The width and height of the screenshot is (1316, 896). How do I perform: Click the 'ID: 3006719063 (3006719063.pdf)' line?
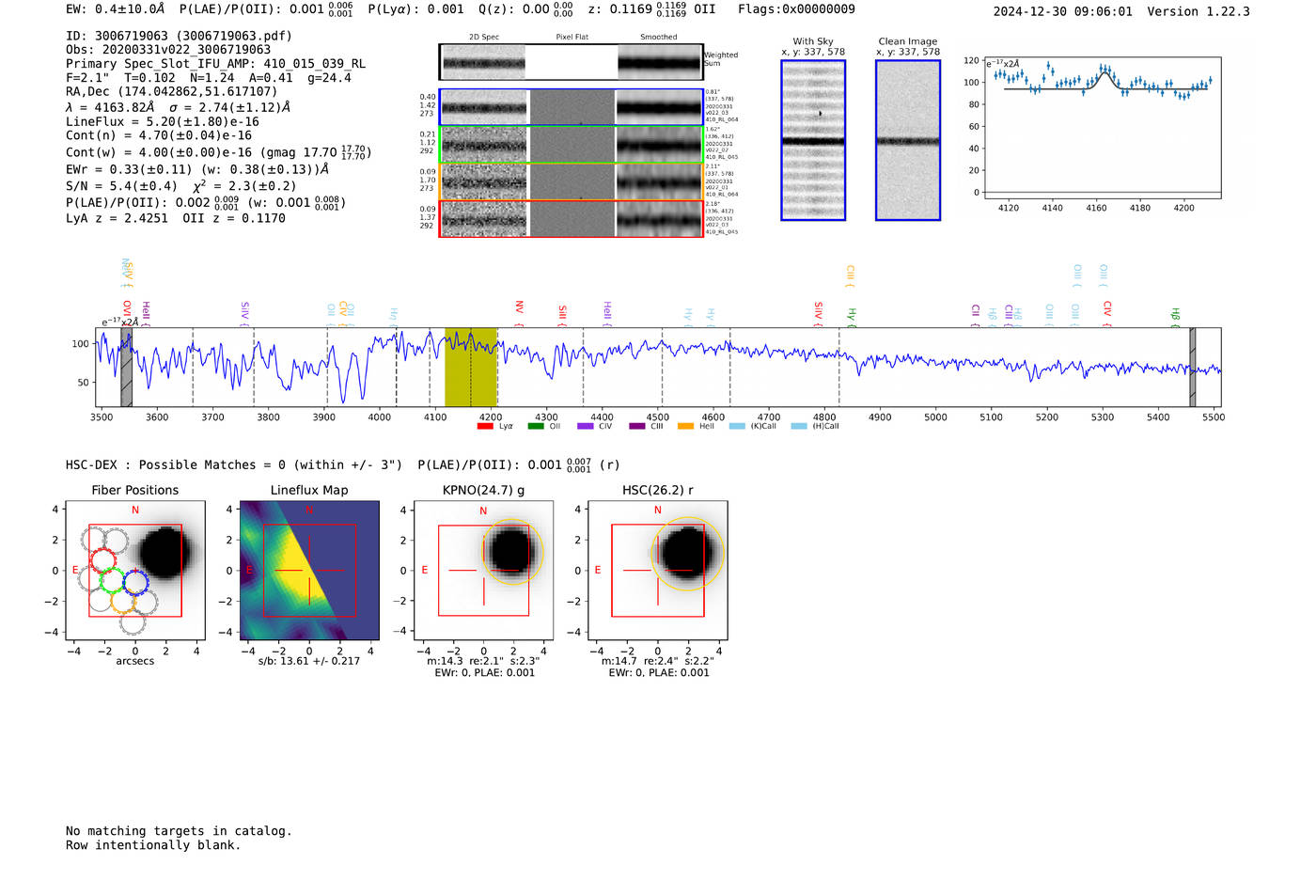[179, 36]
